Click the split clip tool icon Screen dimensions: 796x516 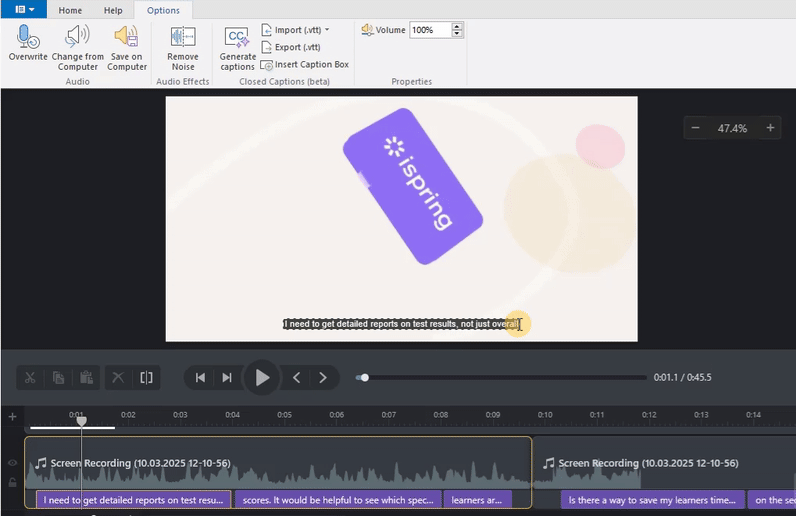(x=147, y=377)
